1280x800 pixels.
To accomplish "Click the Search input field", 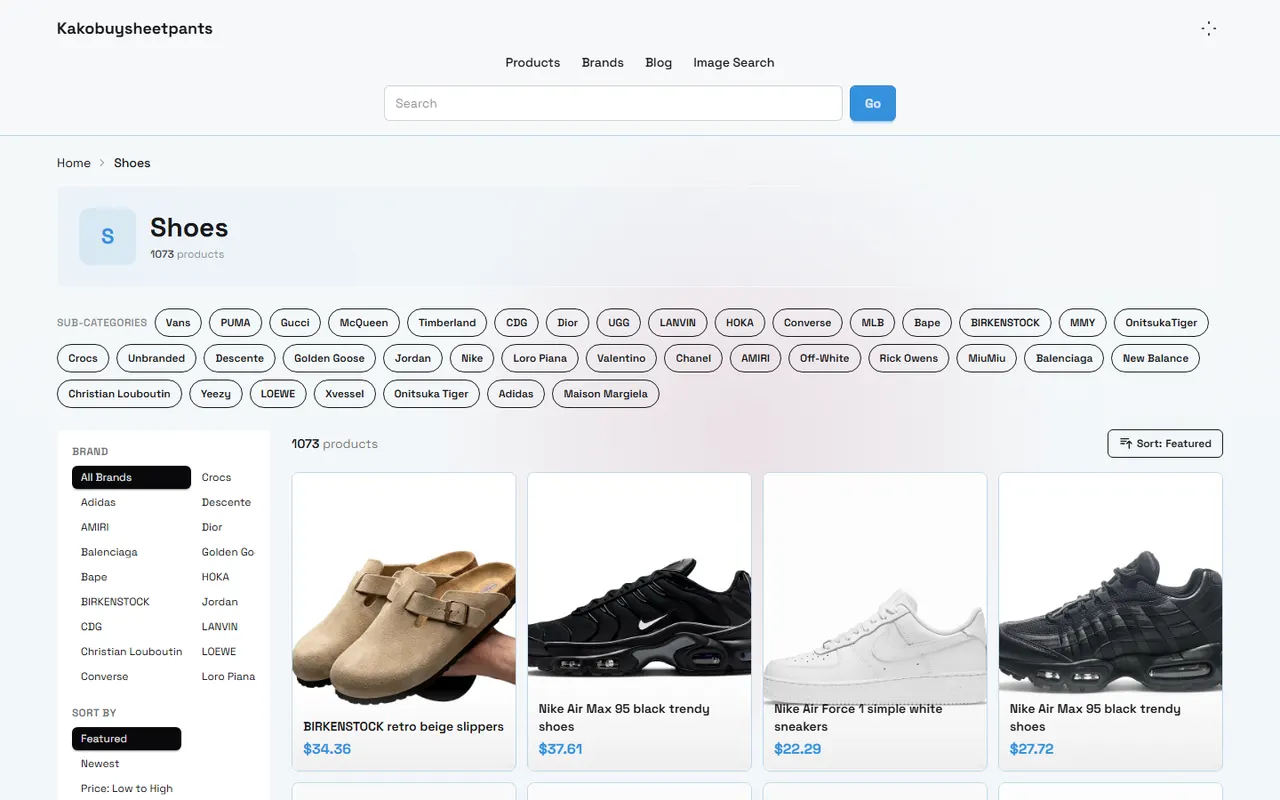I will pos(613,103).
